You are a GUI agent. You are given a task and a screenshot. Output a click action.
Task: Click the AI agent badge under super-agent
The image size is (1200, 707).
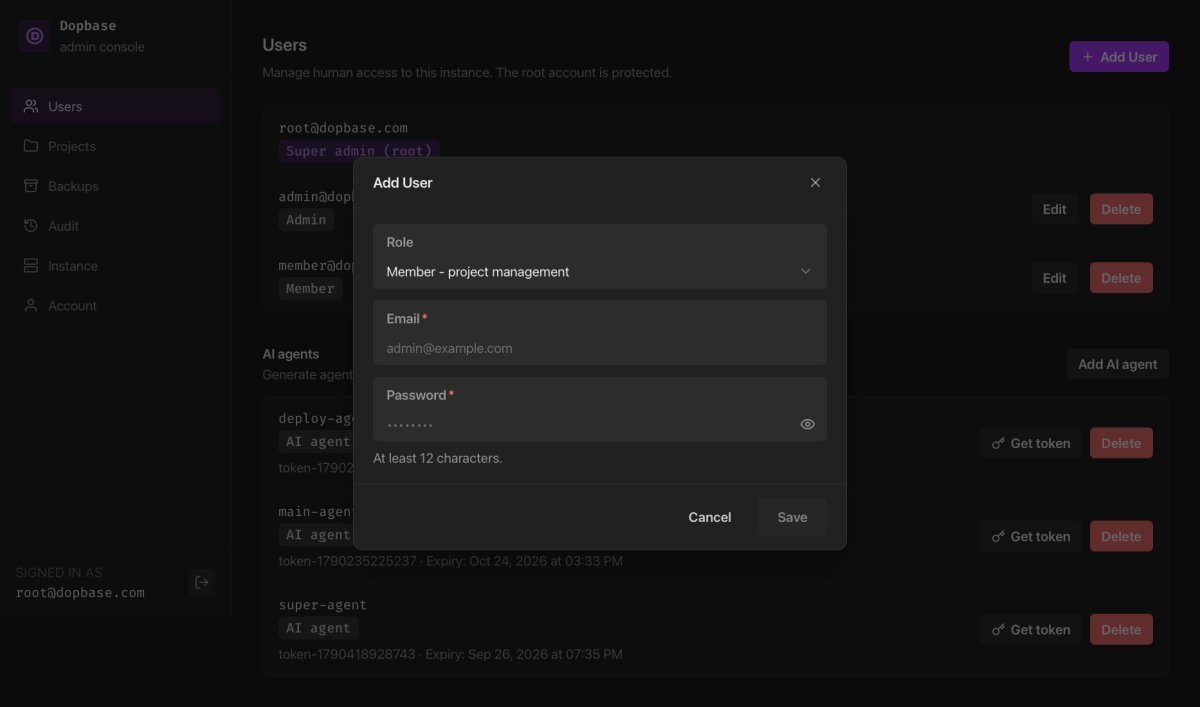pyautogui.click(x=318, y=628)
